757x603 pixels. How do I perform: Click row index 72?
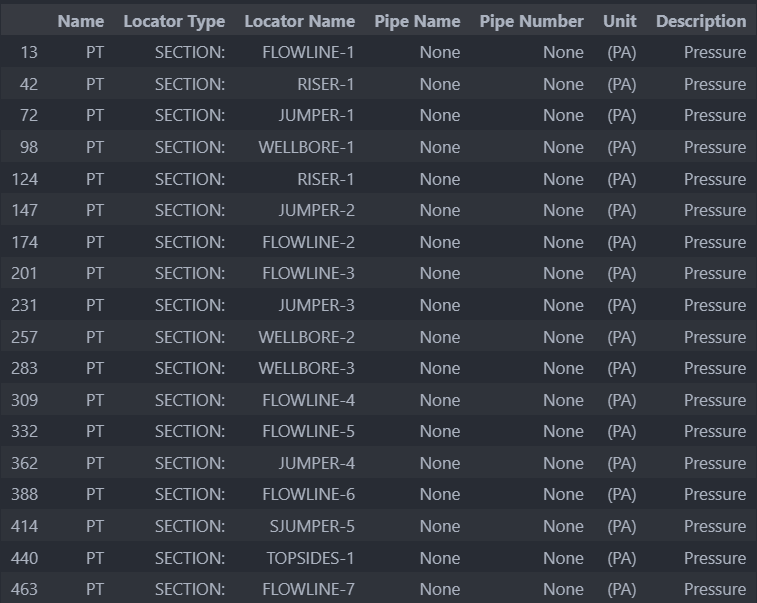(29, 115)
